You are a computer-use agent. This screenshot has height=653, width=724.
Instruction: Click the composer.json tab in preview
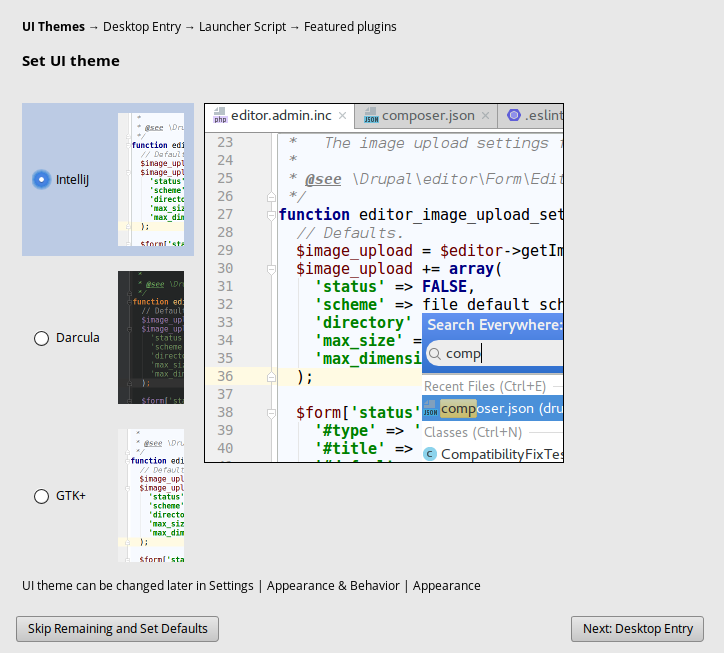point(428,115)
